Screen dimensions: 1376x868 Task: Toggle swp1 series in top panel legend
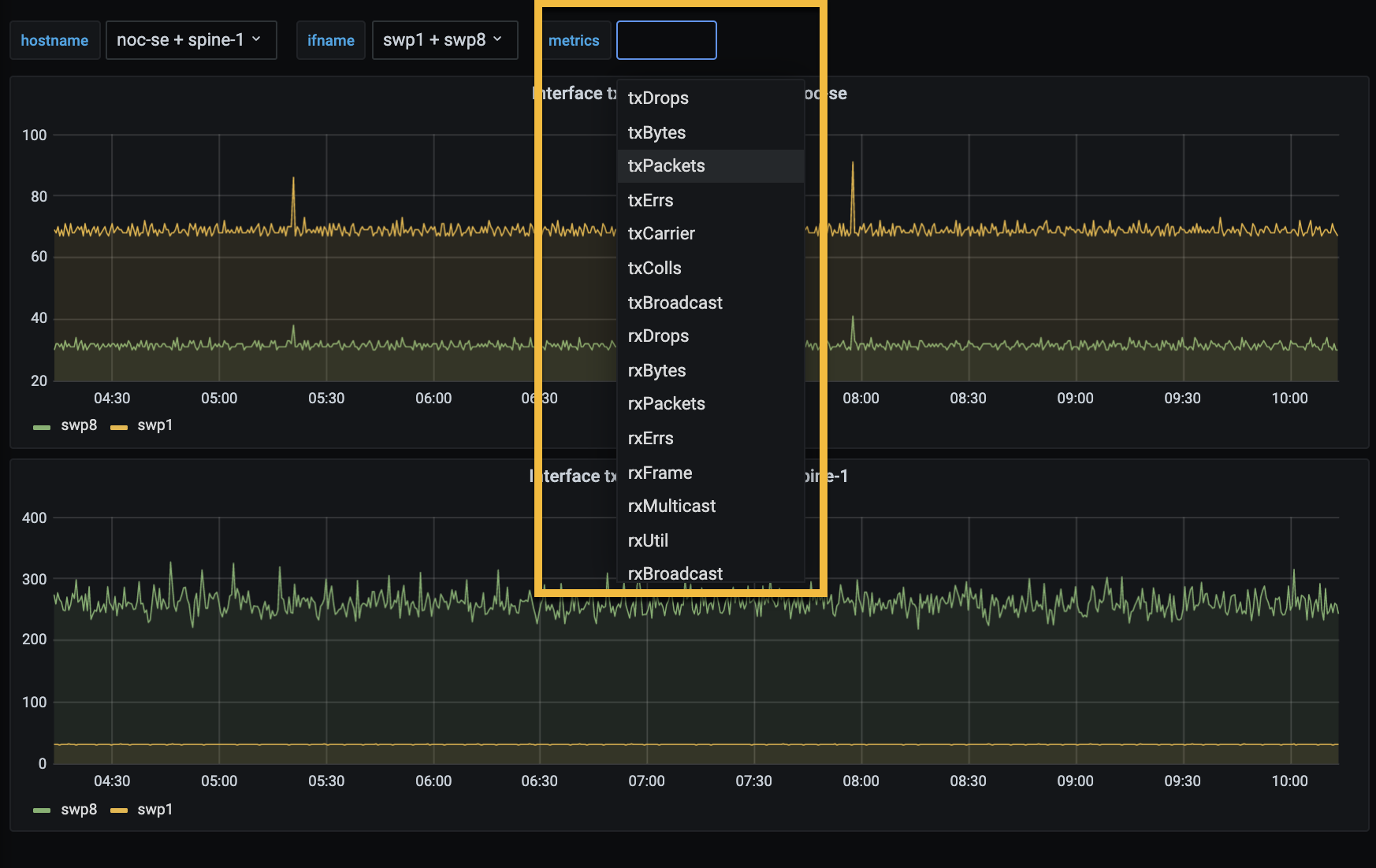click(x=154, y=425)
